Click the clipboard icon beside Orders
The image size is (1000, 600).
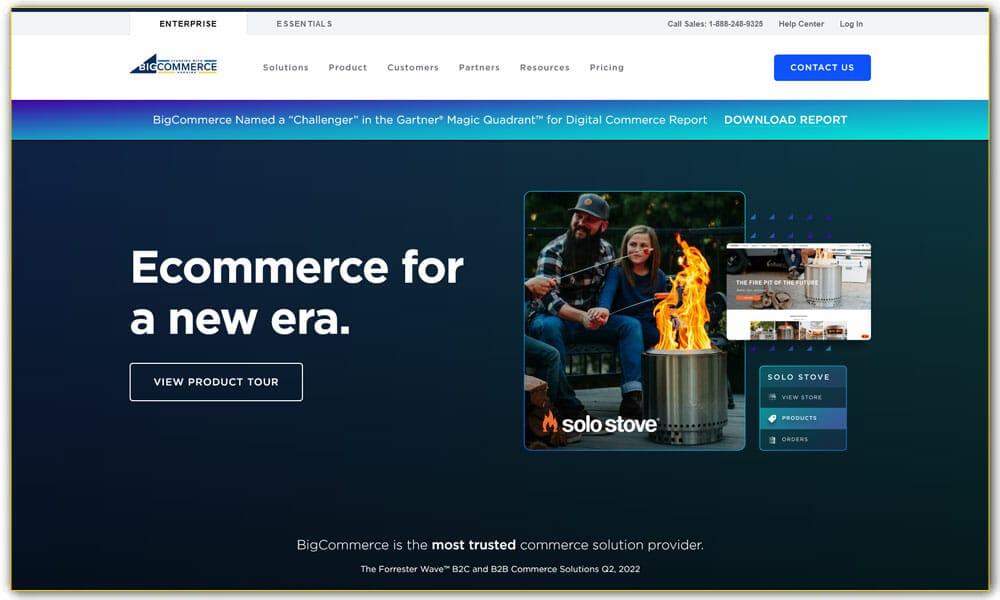(x=773, y=438)
